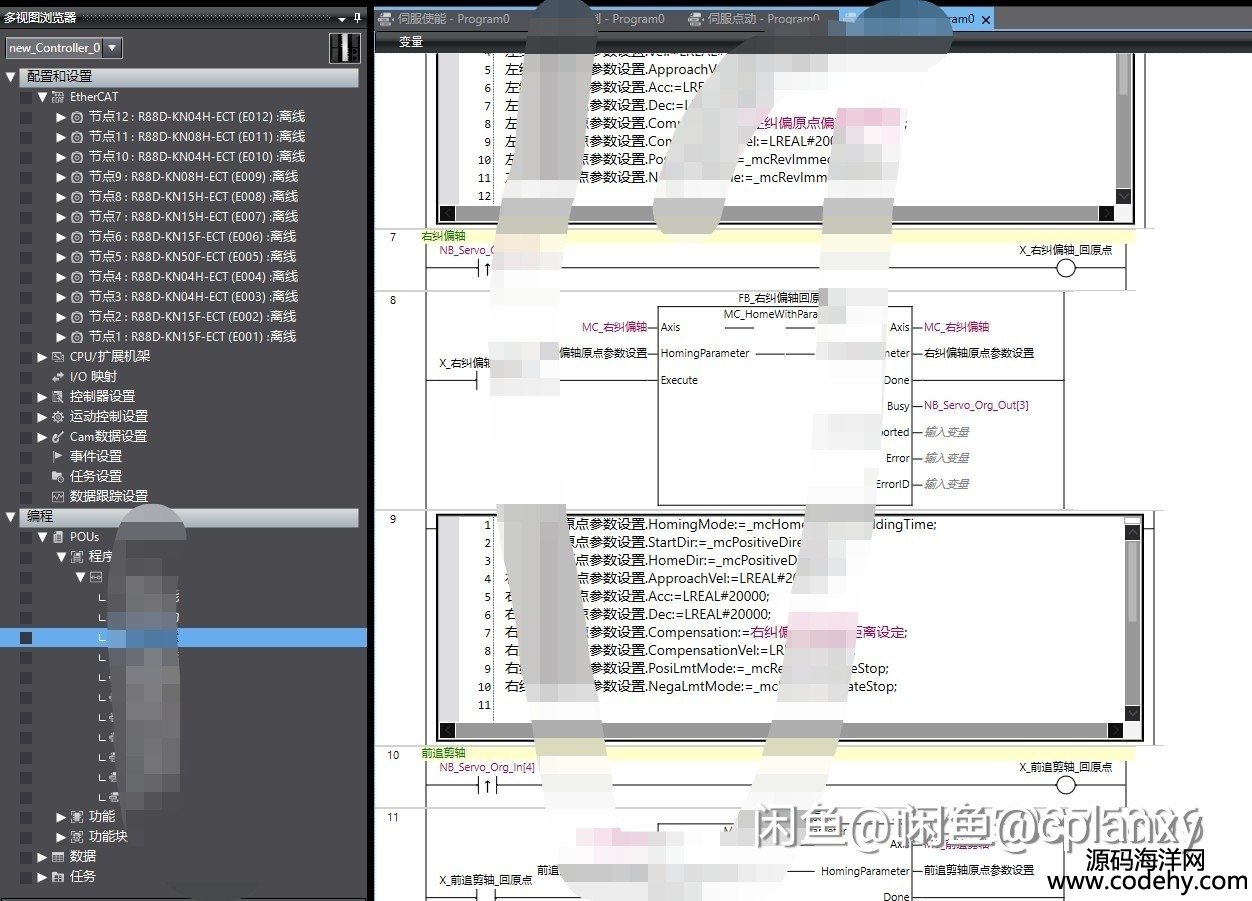Click scroll-left arrow of rung 9 code box
This screenshot has height=901, width=1252.
pyautogui.click(x=447, y=731)
